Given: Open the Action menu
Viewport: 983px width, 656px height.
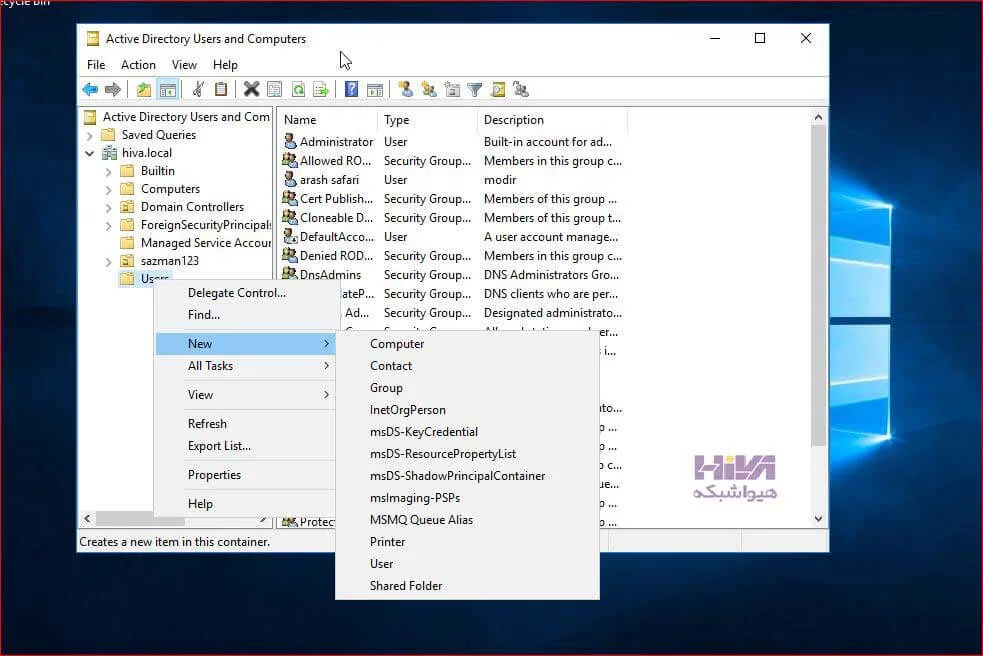Looking at the screenshot, I should 138,65.
